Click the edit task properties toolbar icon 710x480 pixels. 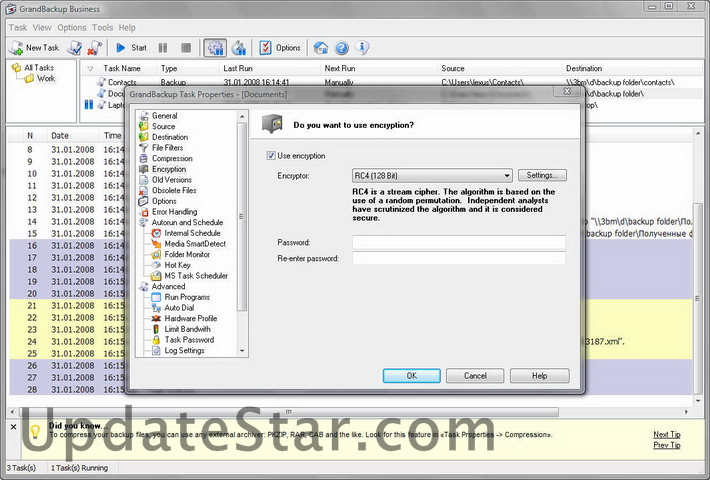[75, 48]
